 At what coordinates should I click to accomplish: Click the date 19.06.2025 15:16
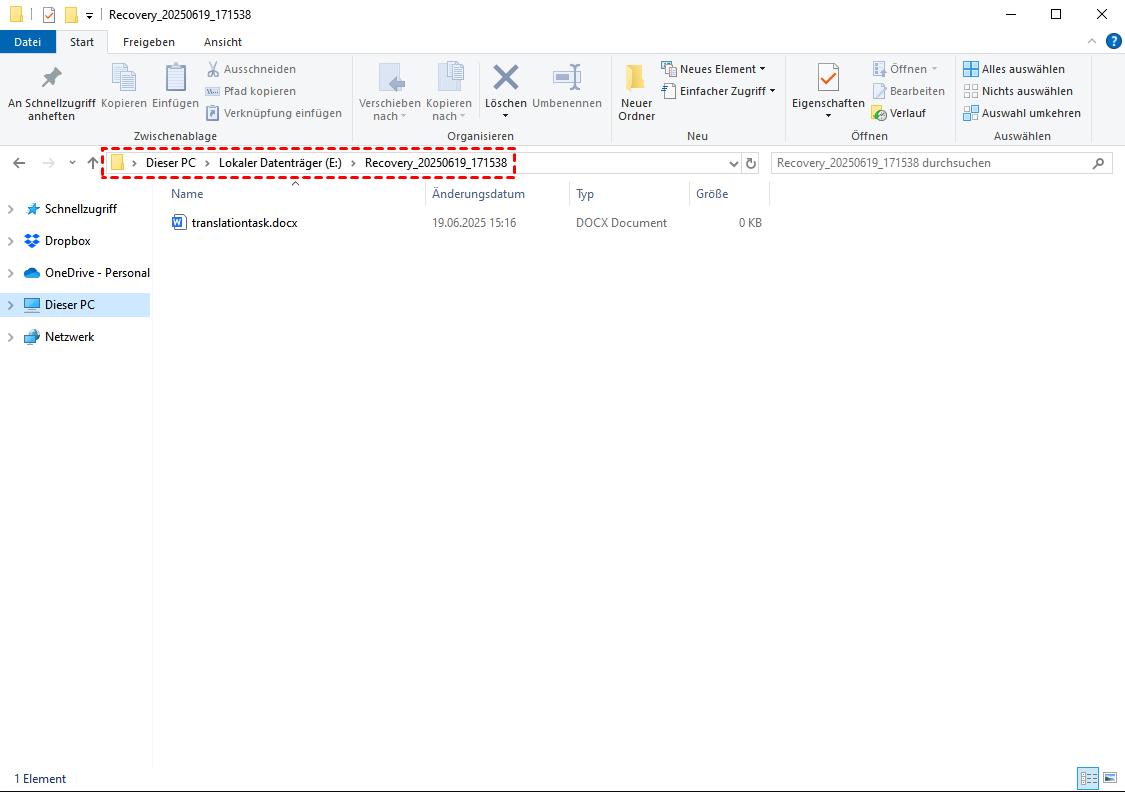[x=474, y=223]
